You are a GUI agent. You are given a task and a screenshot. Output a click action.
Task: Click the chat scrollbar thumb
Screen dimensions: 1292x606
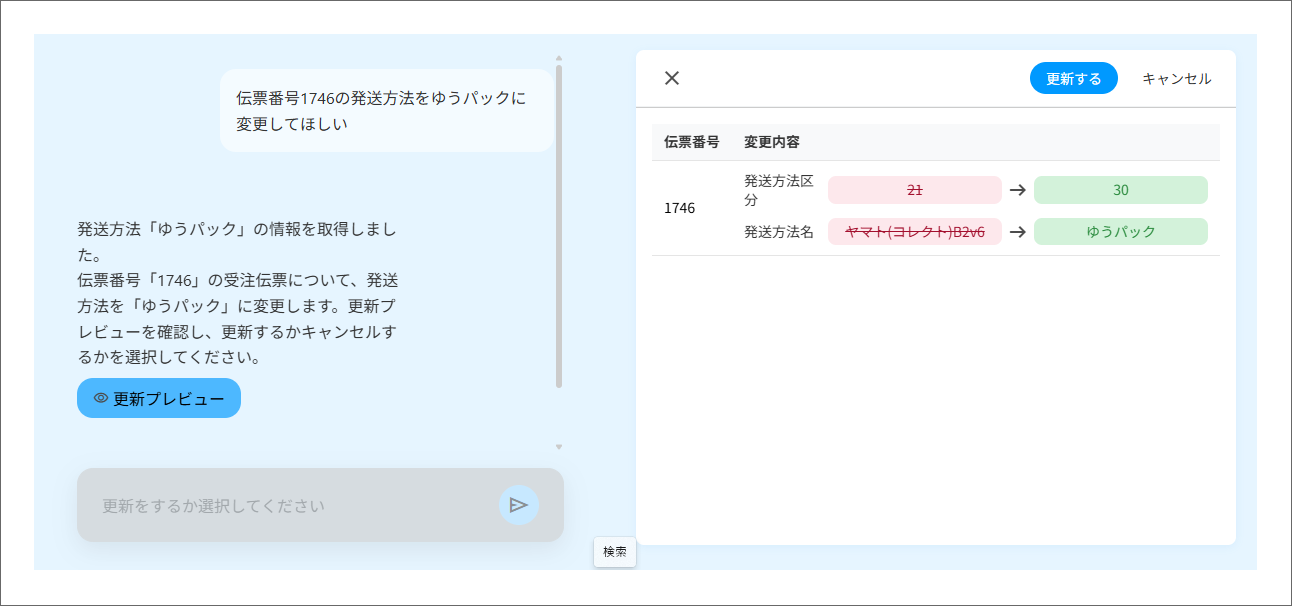pyautogui.click(x=559, y=226)
